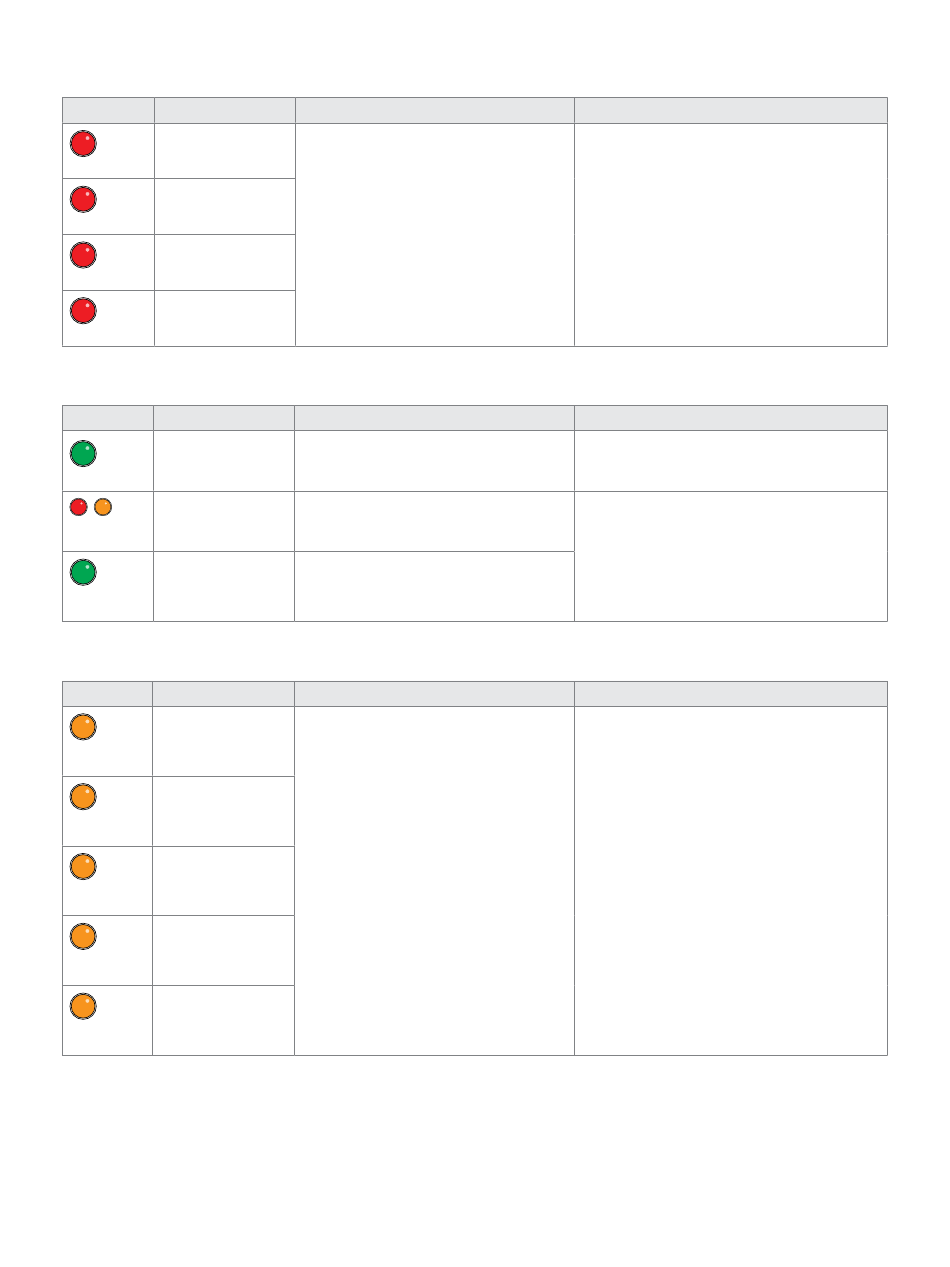Image resolution: width=950 pixels, height=1267 pixels.
Task: Click the first red LED in top table
Action: pyautogui.click(x=83, y=144)
